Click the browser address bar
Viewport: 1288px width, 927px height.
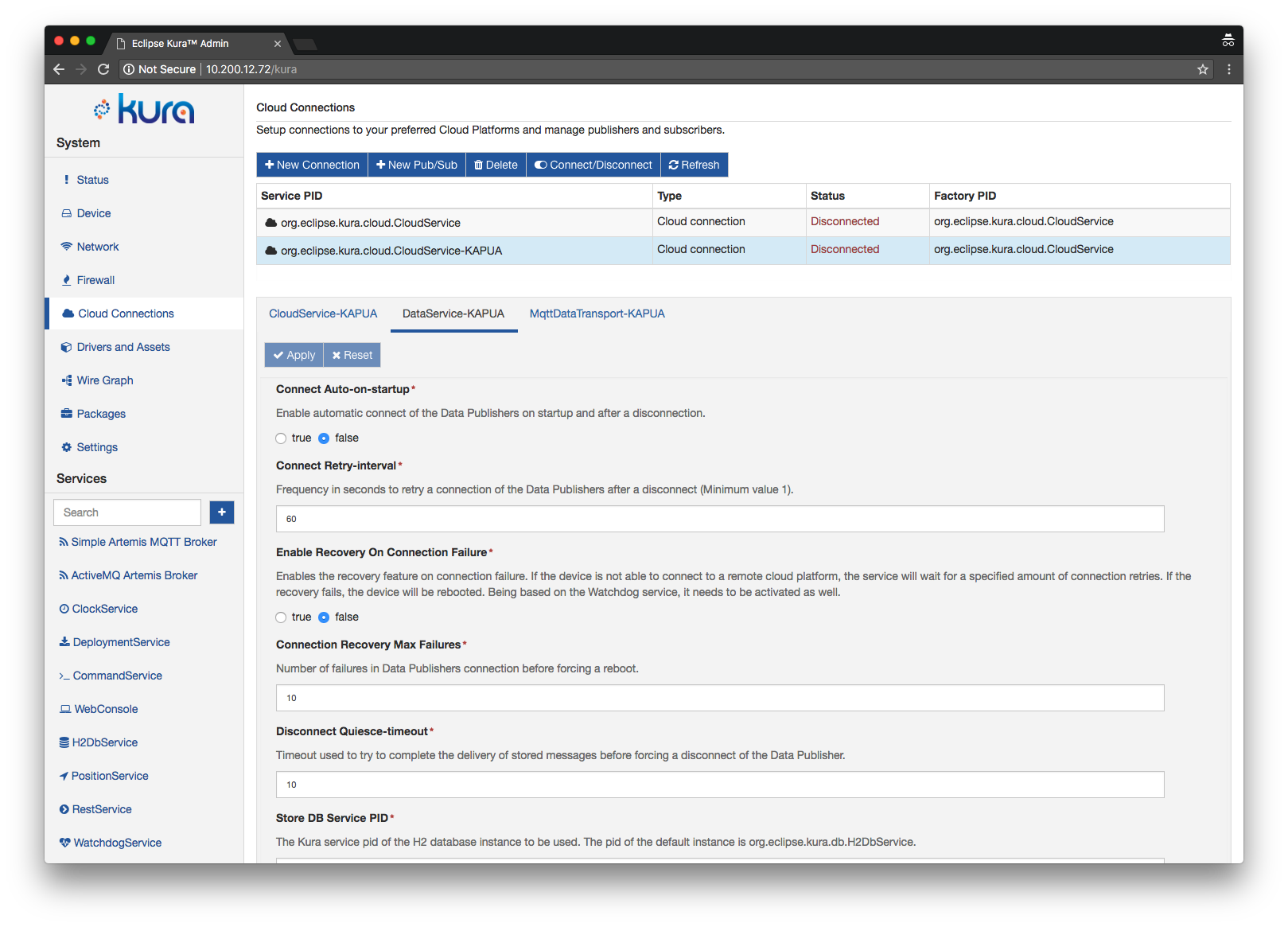click(x=664, y=69)
